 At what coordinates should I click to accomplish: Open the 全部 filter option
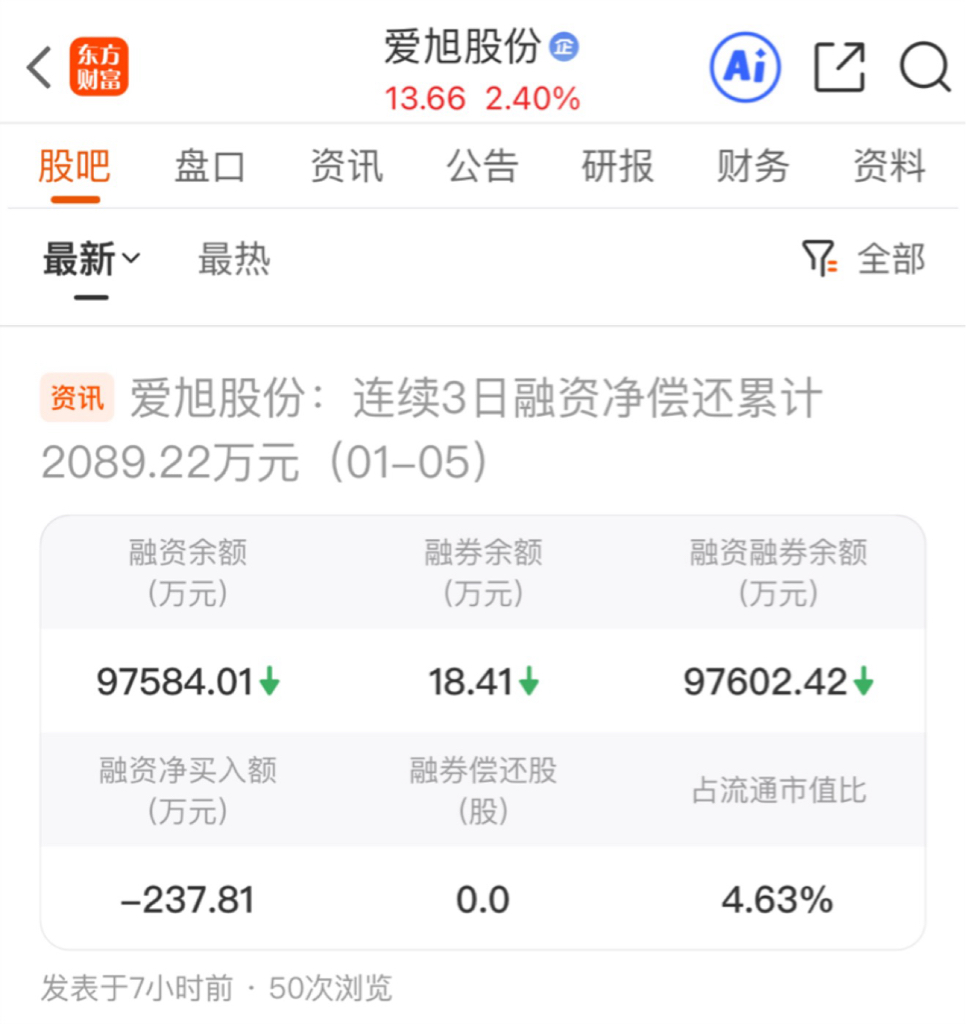pyautogui.click(x=892, y=259)
